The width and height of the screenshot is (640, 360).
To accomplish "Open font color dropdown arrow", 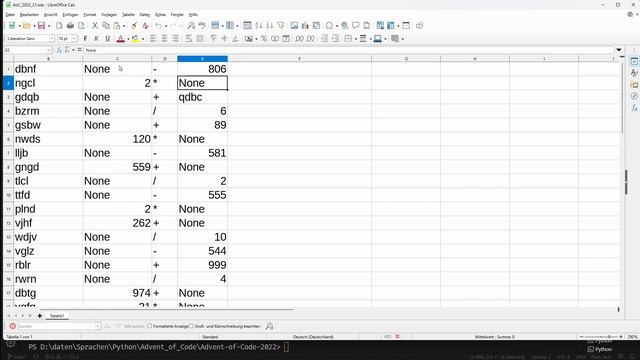I will point(128,39).
